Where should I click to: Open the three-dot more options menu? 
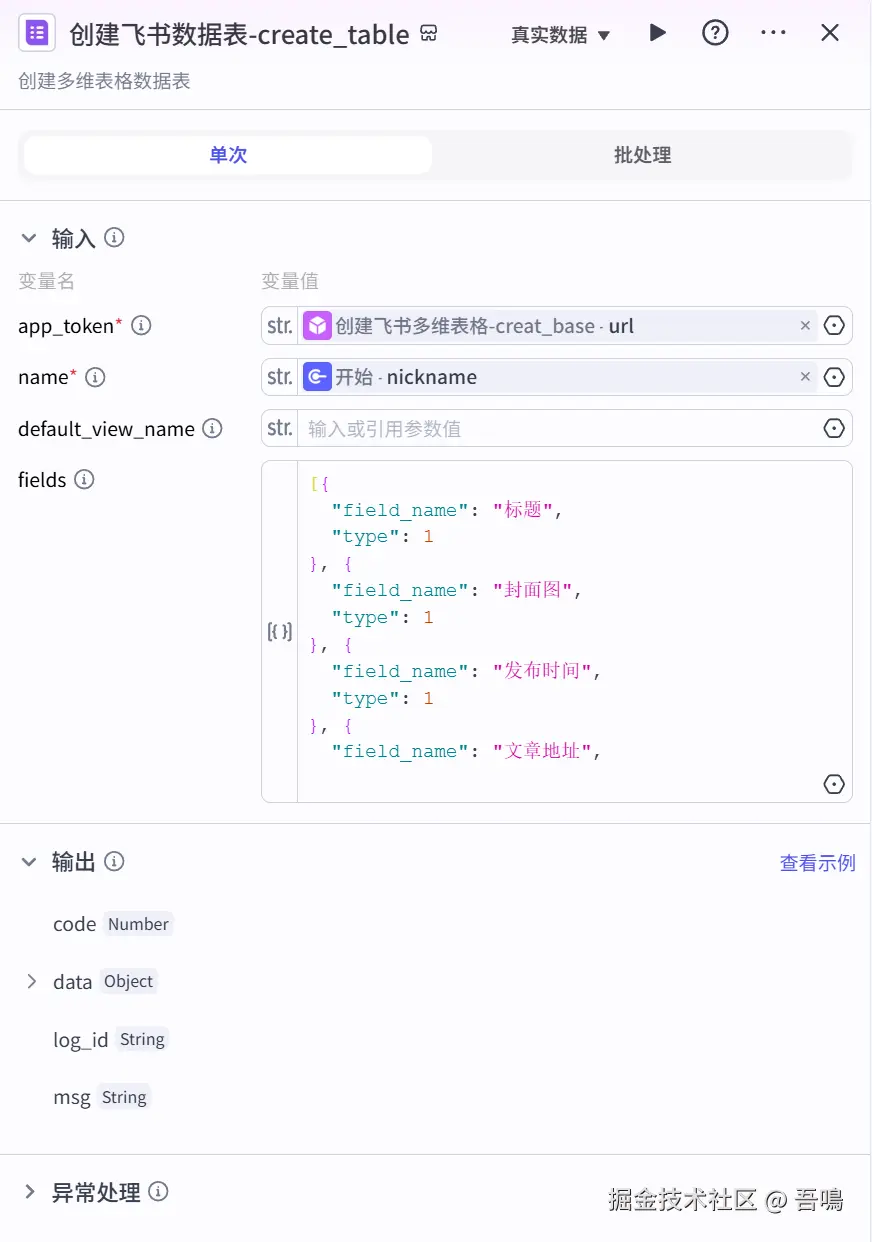[773, 33]
